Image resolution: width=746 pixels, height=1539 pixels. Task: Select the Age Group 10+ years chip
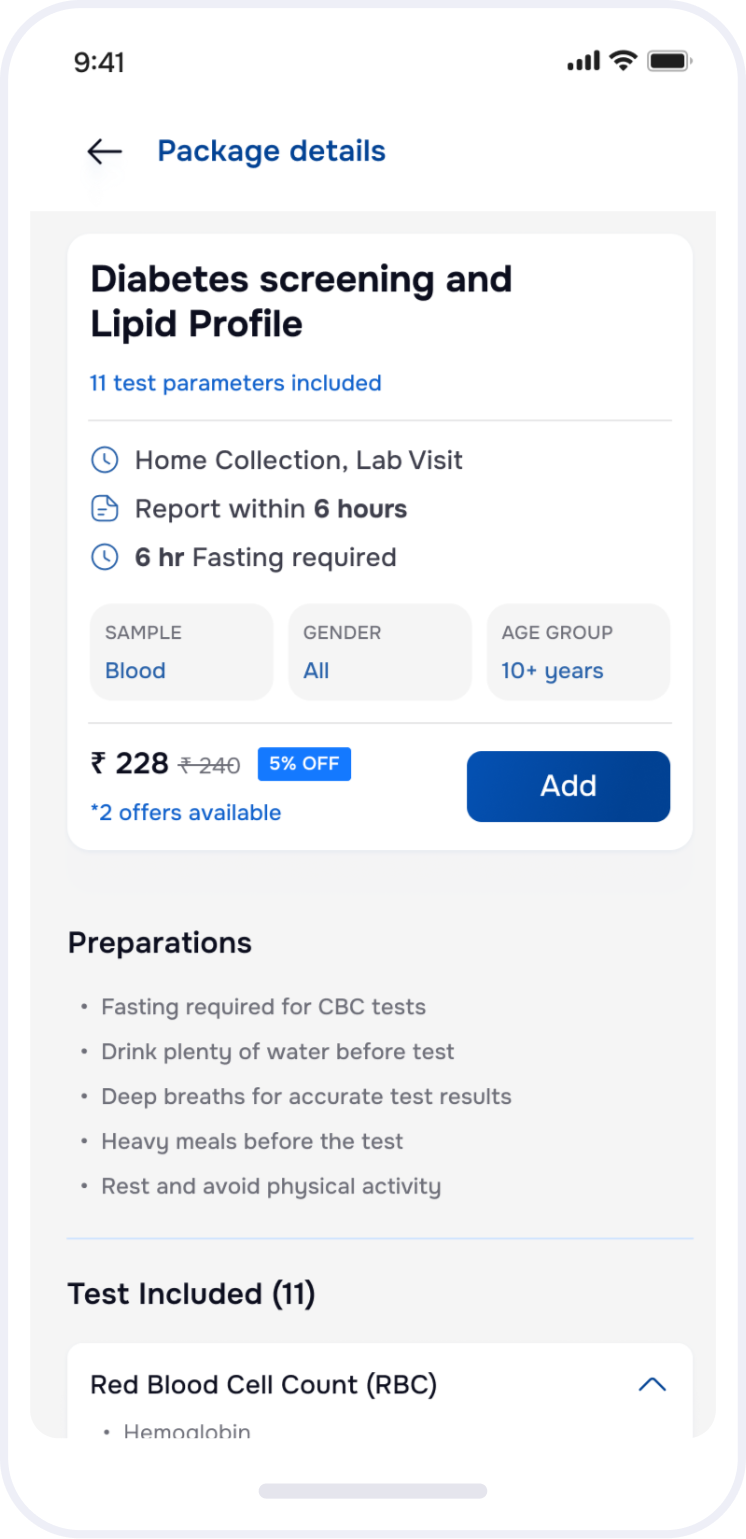pos(578,652)
